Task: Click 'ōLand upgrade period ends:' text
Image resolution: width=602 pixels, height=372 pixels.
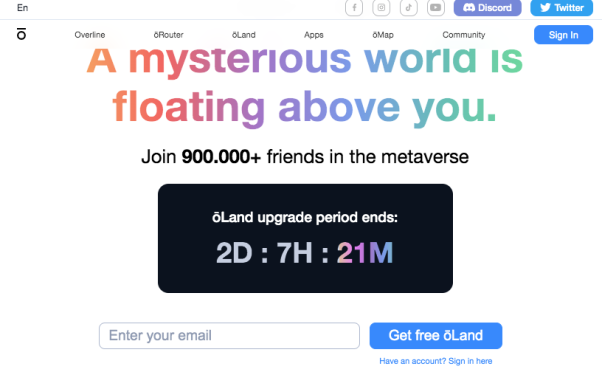Action: 305,217
